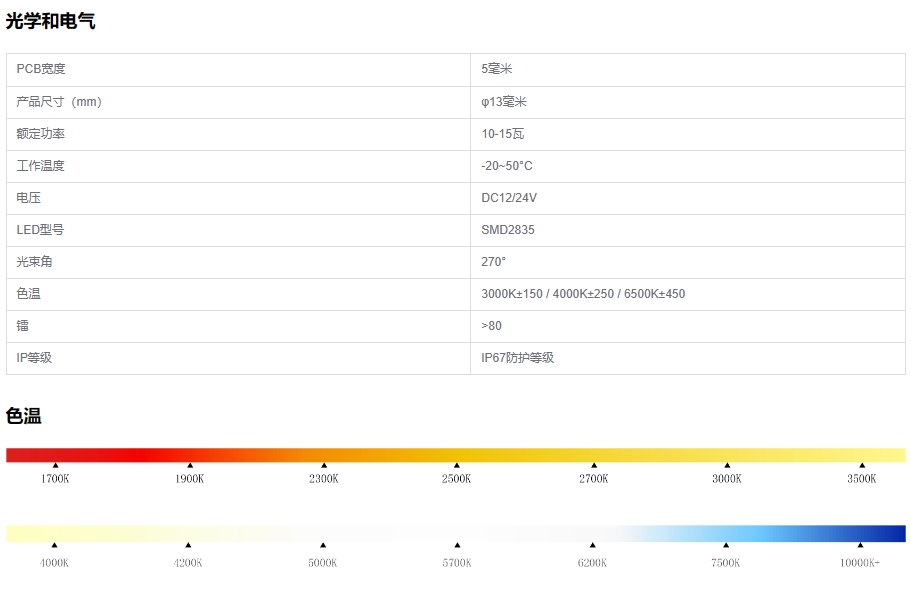Click the triangle marker above 2300K
The width and height of the screenshot is (911, 600).
[324, 465]
